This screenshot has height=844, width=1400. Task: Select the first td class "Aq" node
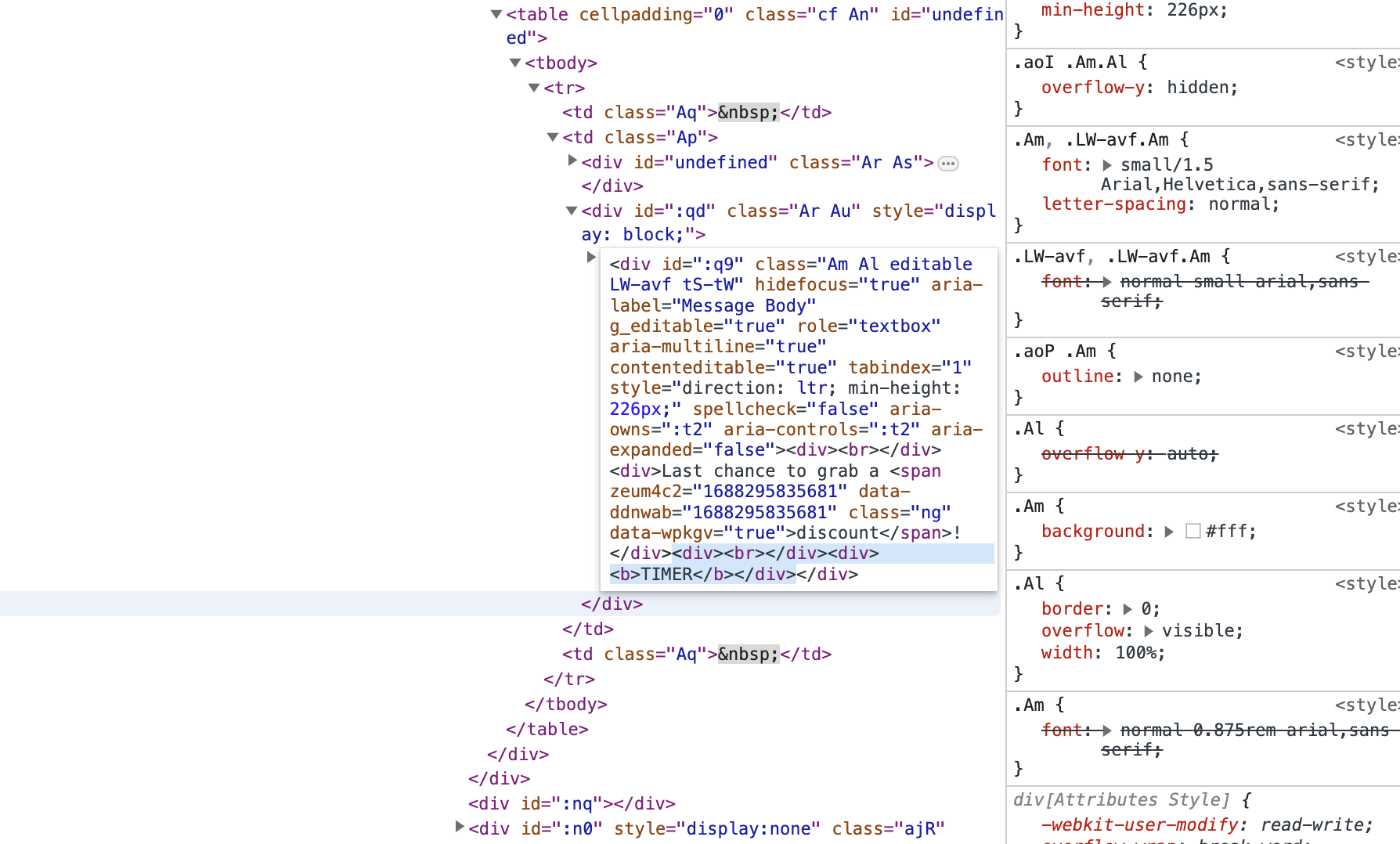[x=696, y=113]
